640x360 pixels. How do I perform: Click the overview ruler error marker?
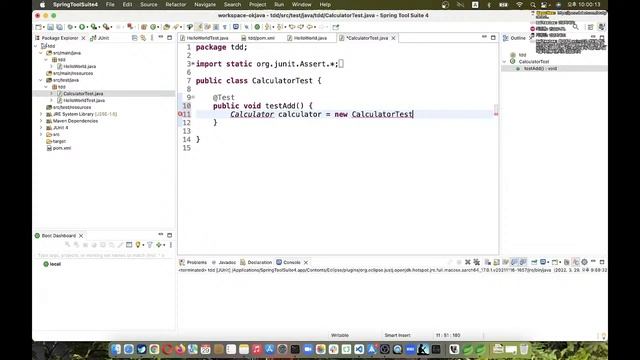(496, 114)
